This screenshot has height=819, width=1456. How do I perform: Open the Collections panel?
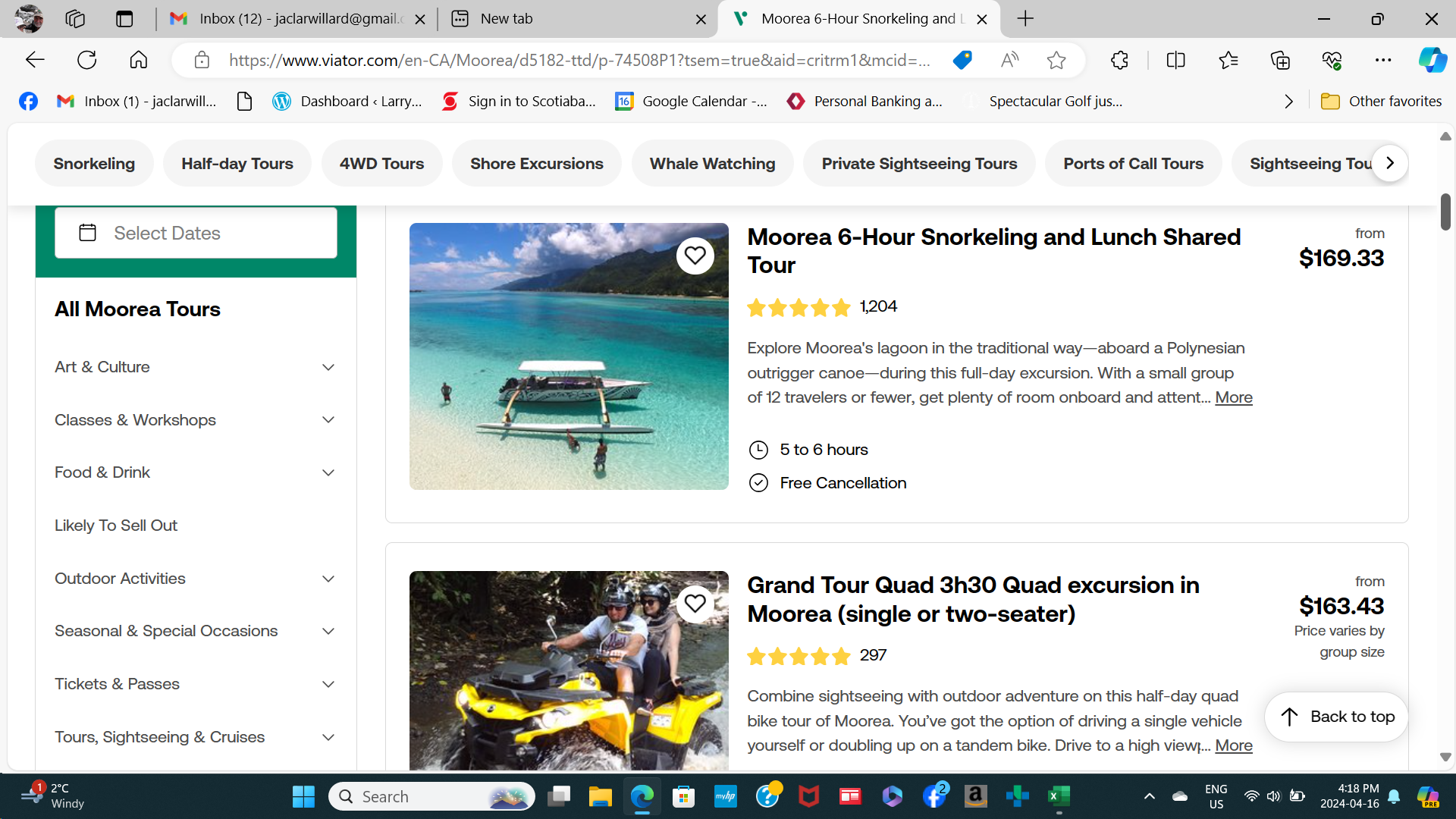coord(1280,60)
